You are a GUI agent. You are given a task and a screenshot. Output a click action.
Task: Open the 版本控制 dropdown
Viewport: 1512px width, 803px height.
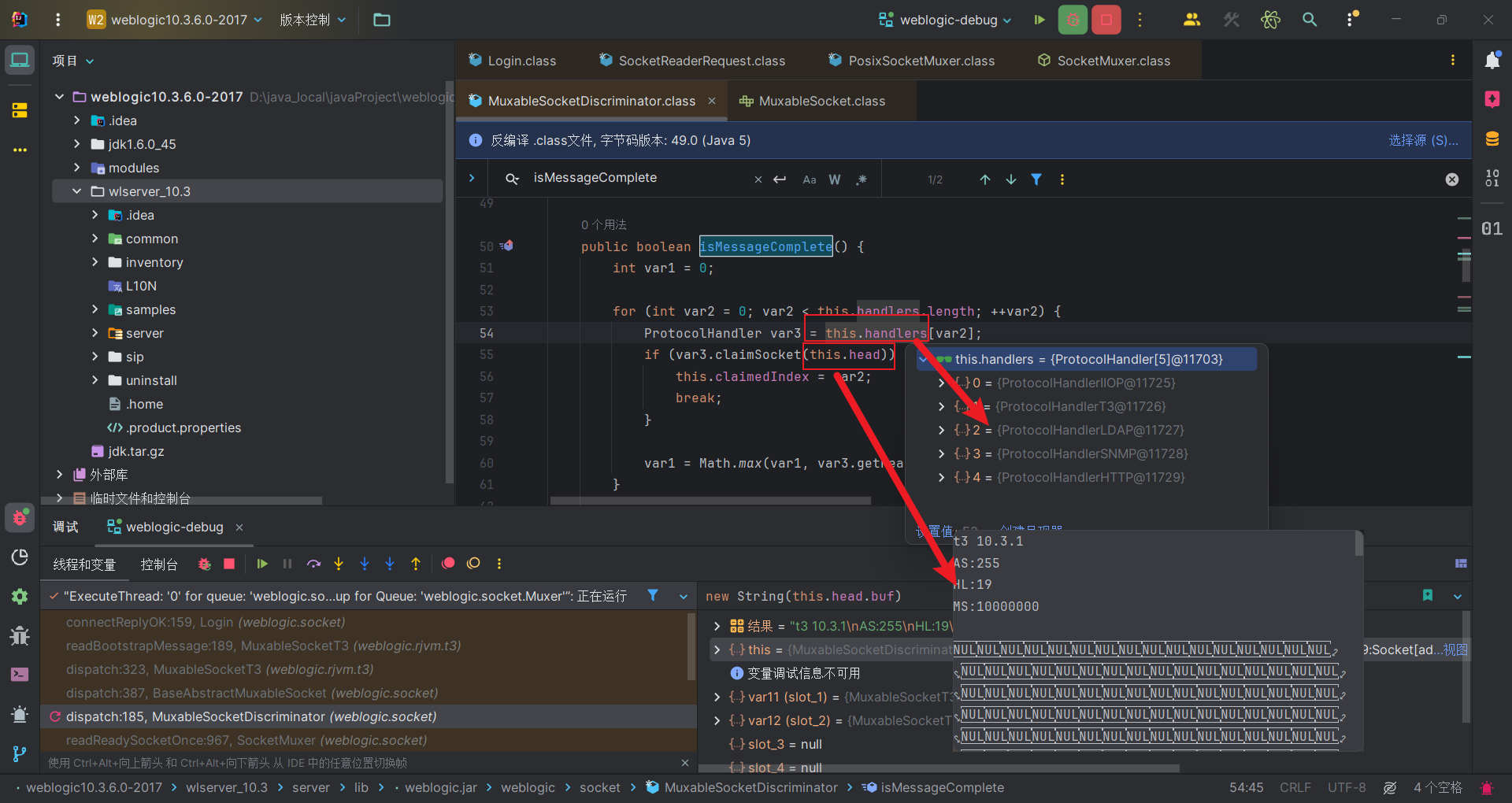(x=313, y=20)
